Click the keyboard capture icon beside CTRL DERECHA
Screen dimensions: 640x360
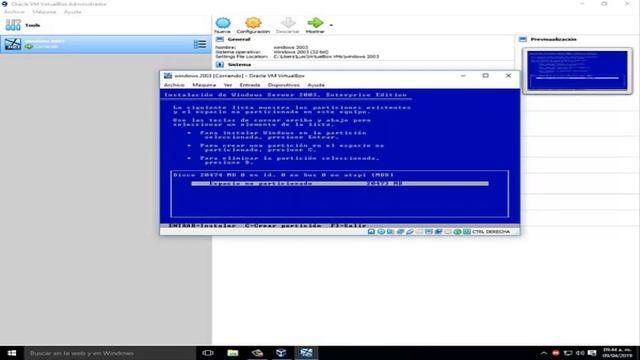coord(467,231)
